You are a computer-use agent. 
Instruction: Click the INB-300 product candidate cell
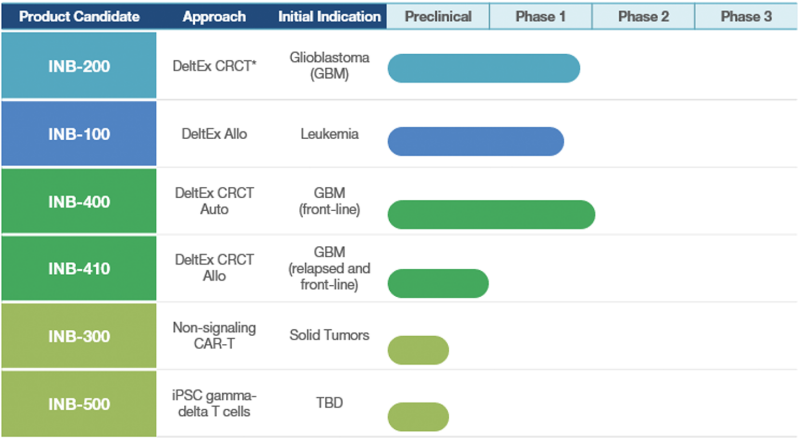[x=79, y=336]
